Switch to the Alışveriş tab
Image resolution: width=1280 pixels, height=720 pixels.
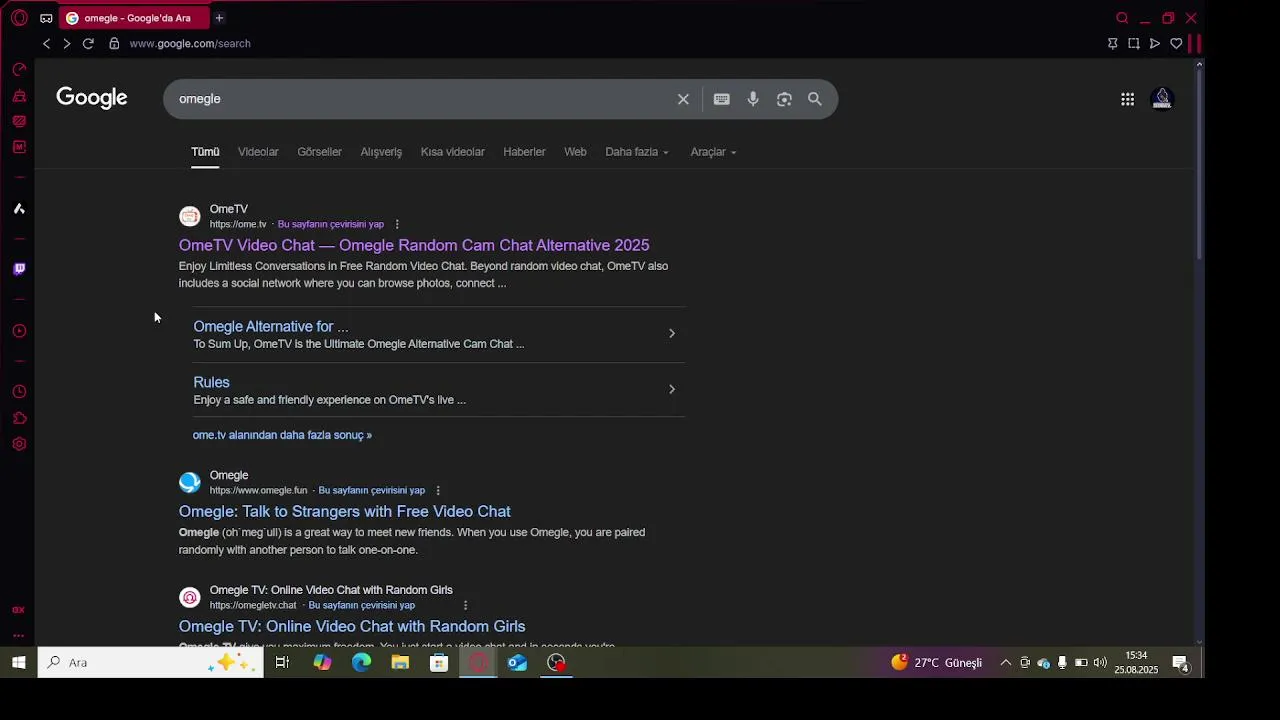click(381, 152)
